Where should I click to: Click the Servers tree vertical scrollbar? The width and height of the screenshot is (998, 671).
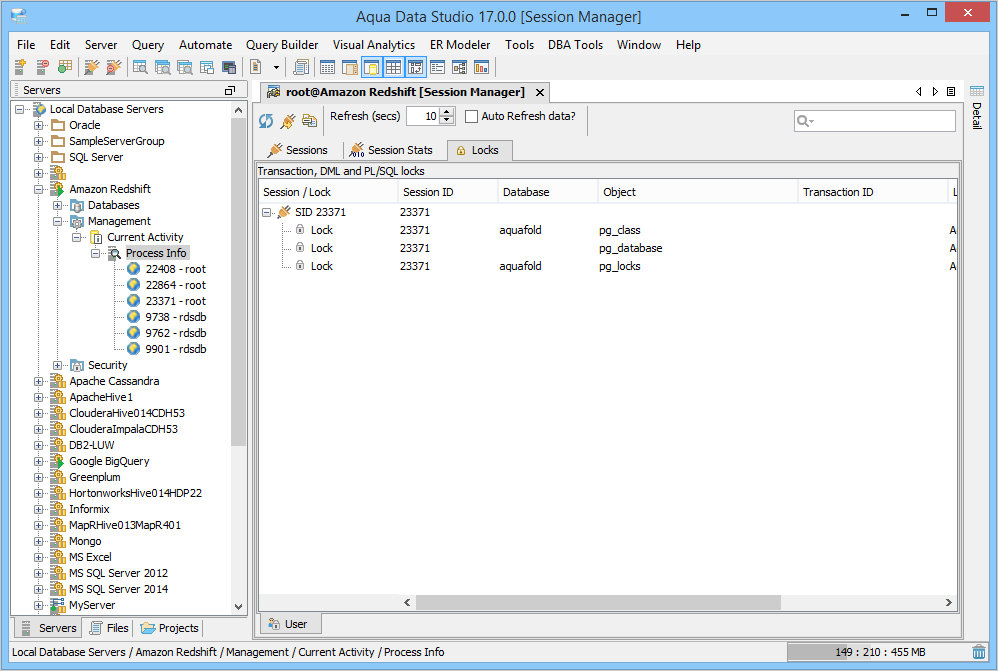[239, 282]
